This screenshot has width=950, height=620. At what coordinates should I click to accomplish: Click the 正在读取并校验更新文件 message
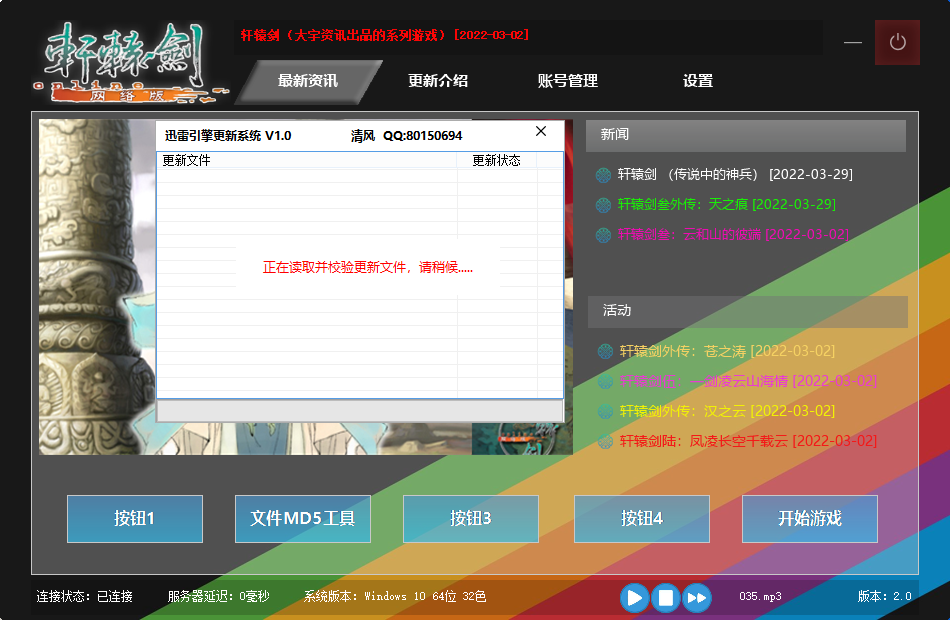(368, 268)
